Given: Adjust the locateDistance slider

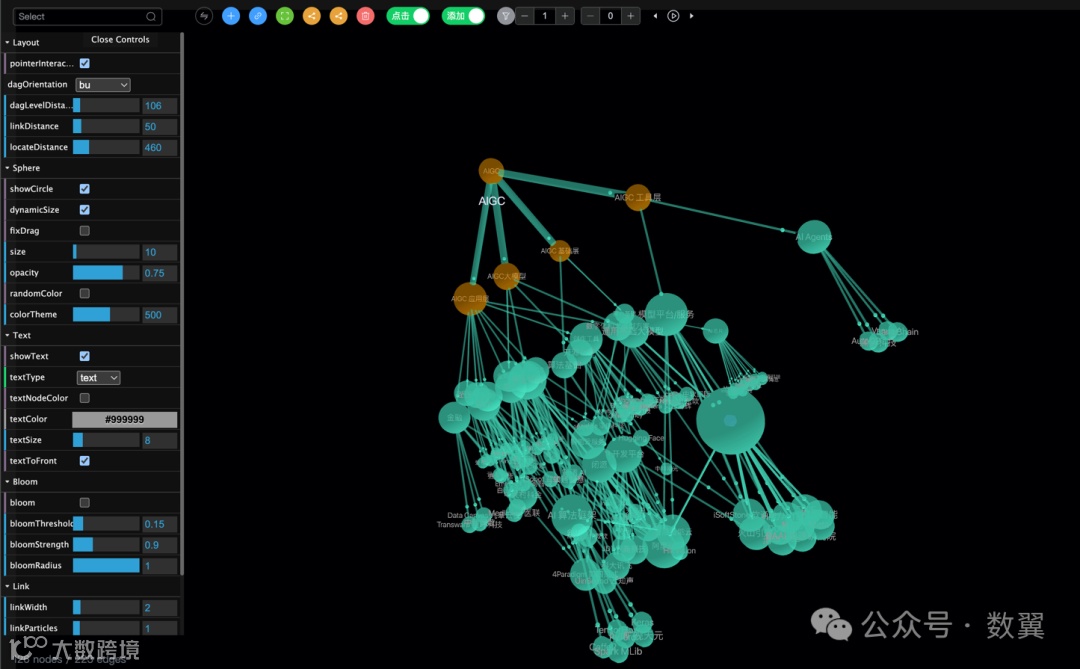Looking at the screenshot, I should pos(106,147).
